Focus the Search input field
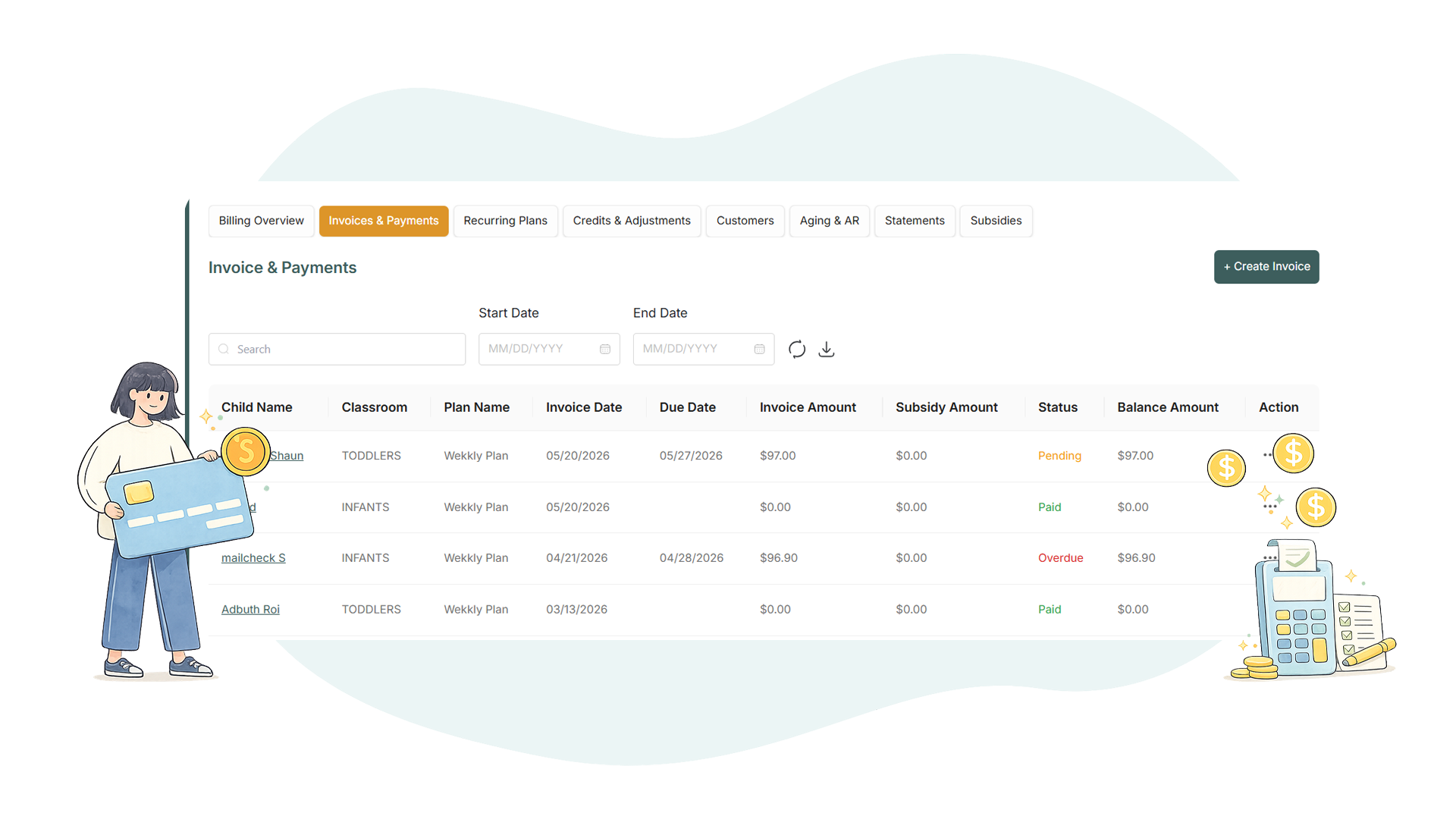The height and width of the screenshot is (819, 1456). point(337,349)
